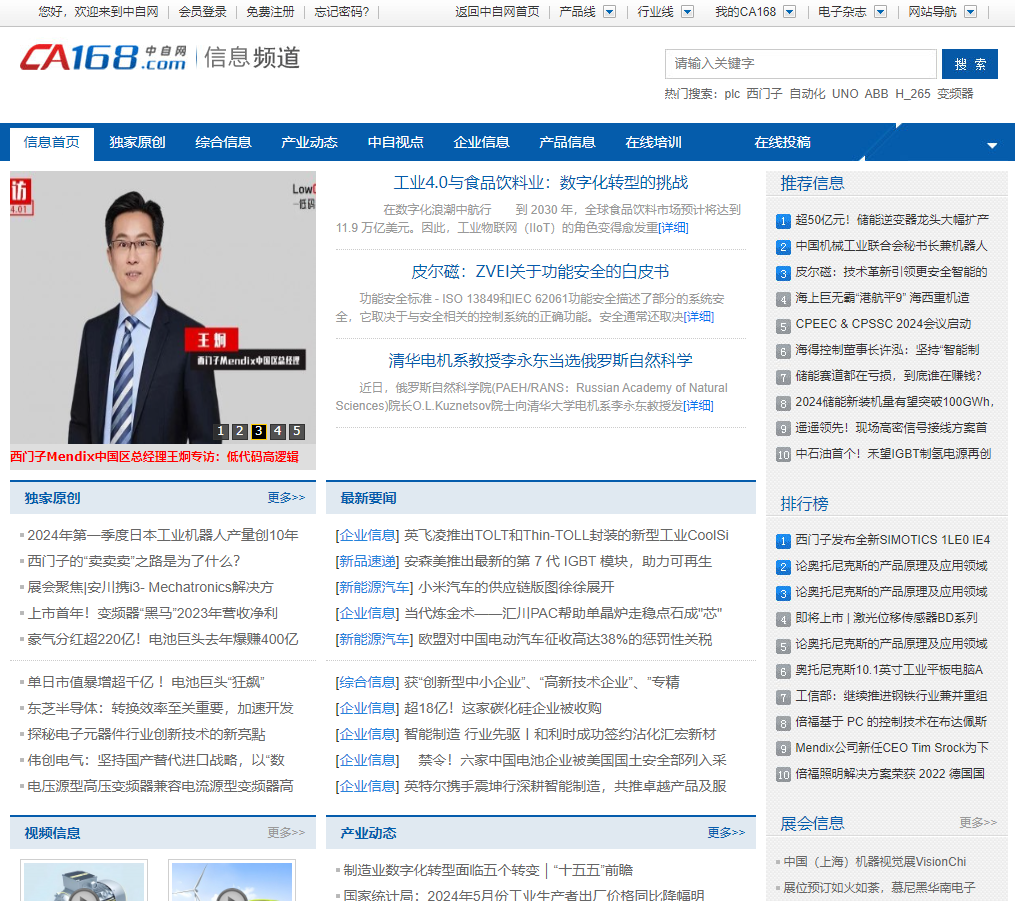This screenshot has width=1015, height=901.
Task: Go to 在线培训 tab
Action: click(x=653, y=142)
